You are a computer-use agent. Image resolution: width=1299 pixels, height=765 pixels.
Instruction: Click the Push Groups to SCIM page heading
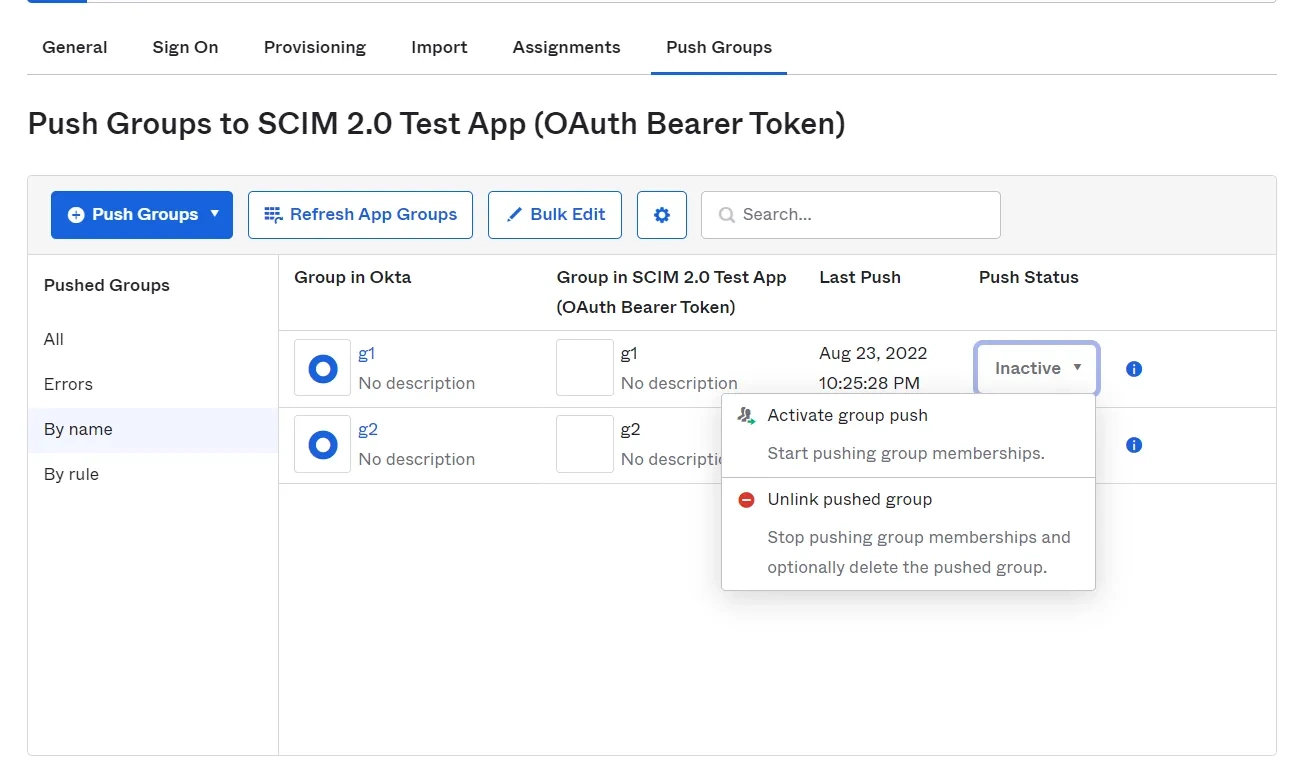tap(436, 124)
